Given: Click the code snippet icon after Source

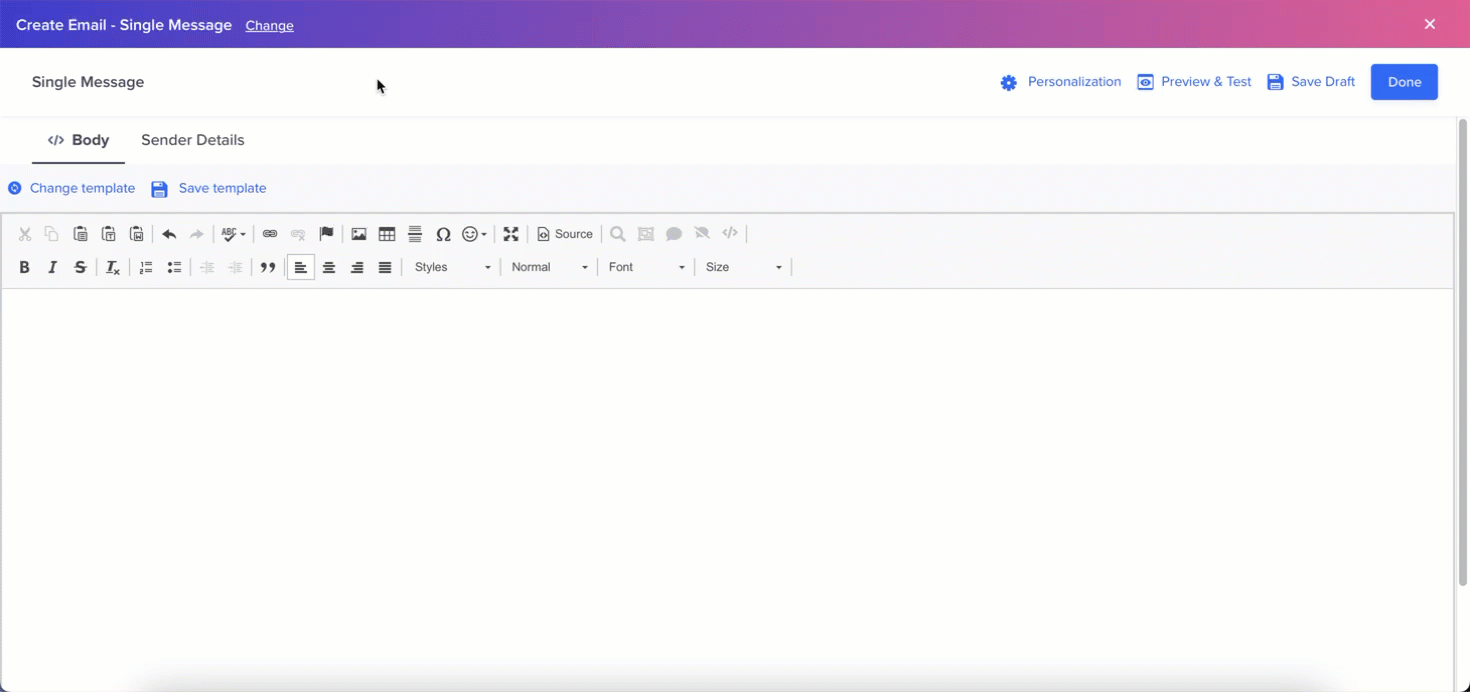Looking at the screenshot, I should (730, 234).
